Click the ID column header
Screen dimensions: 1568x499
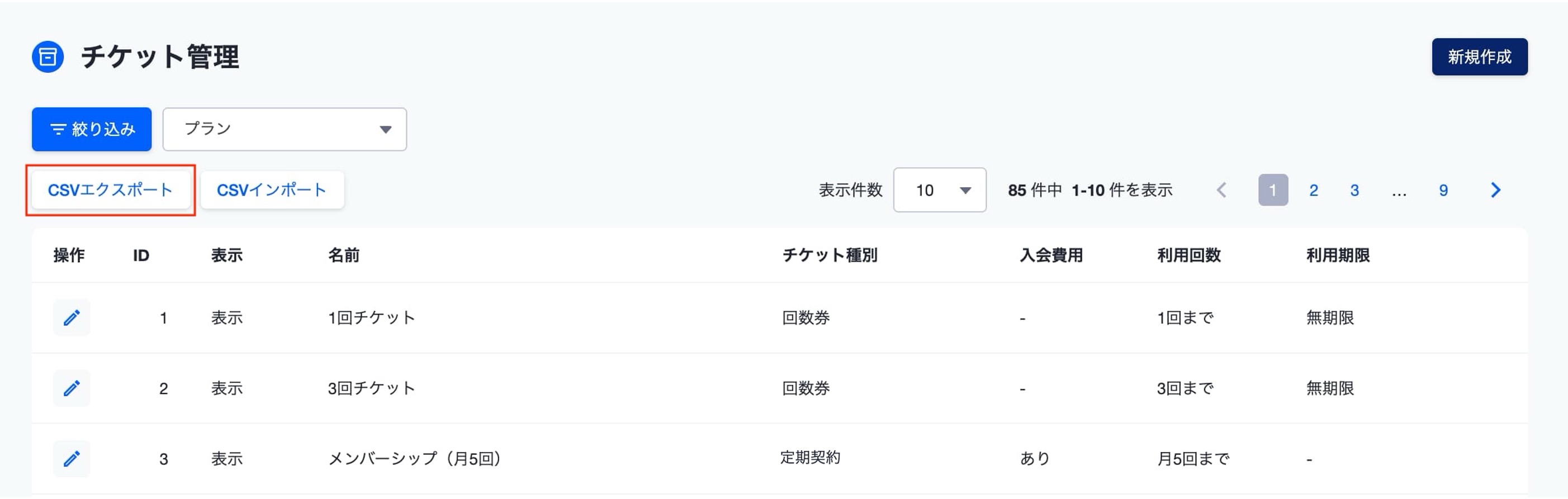pos(141,255)
